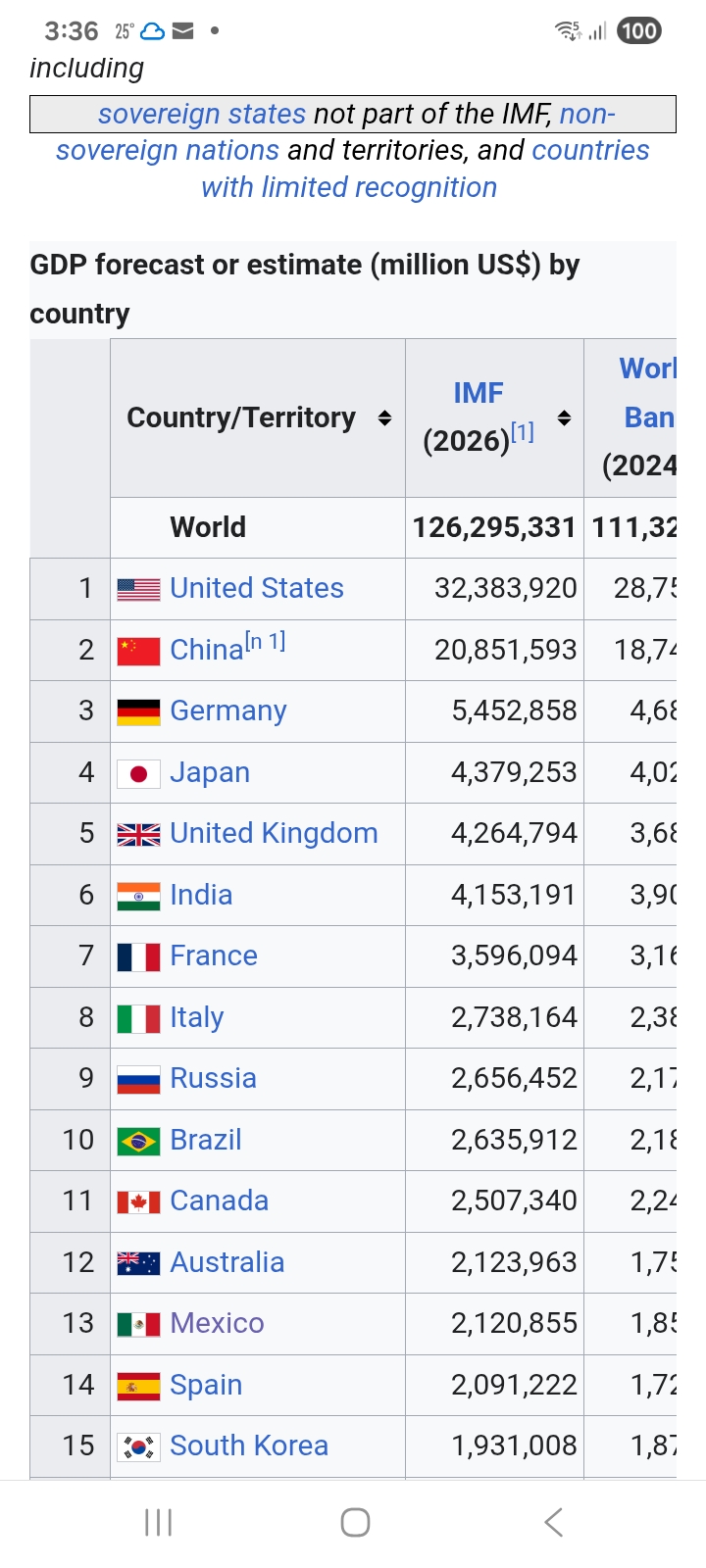Tap the Mexico flag icon
Viewport: 706px width, 1568px height.
tap(138, 1324)
